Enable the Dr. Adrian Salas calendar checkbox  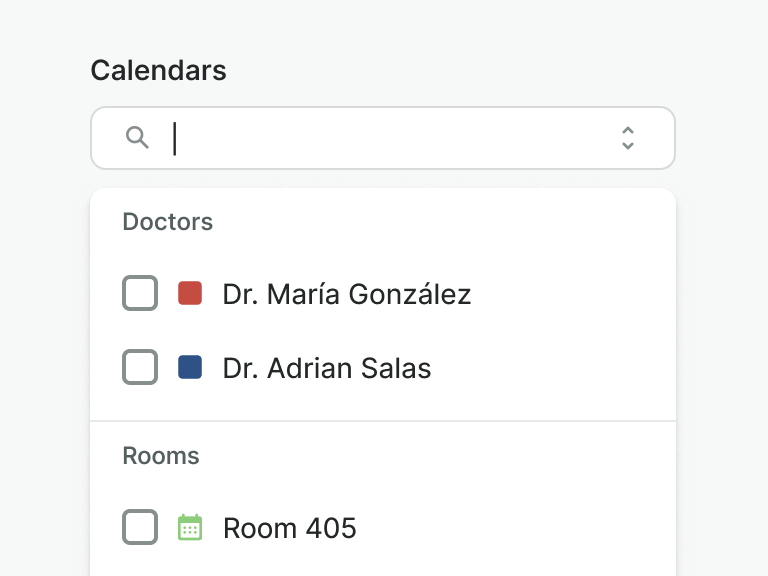(x=140, y=367)
